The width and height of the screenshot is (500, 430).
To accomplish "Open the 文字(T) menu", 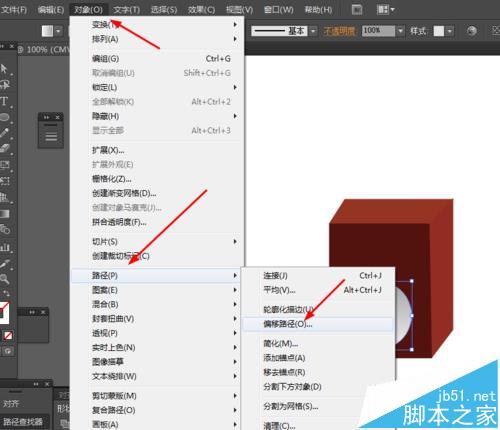I will pos(126,10).
